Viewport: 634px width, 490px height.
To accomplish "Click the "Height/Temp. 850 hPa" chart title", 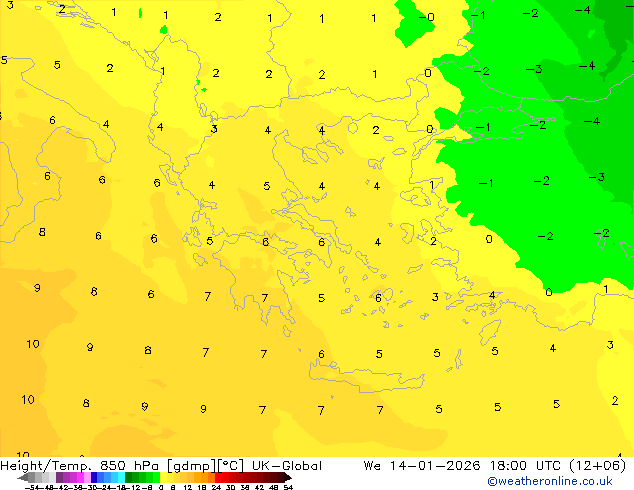I will click(x=80, y=466).
